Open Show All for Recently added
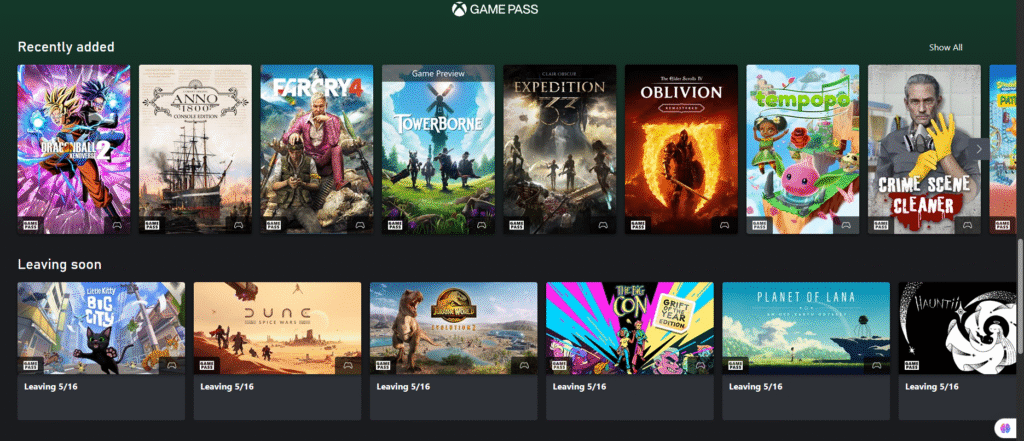The height and width of the screenshot is (441, 1024). tap(946, 48)
